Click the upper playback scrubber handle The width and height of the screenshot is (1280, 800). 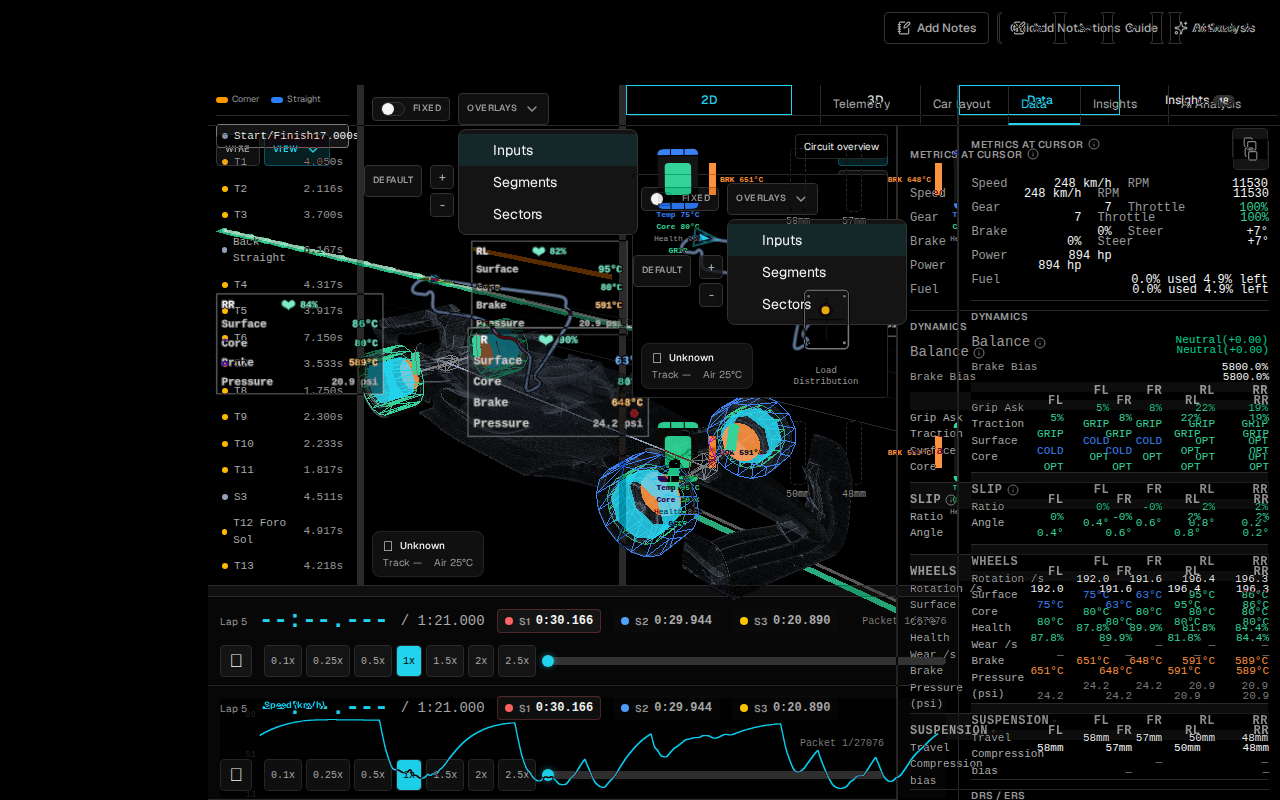coord(548,661)
